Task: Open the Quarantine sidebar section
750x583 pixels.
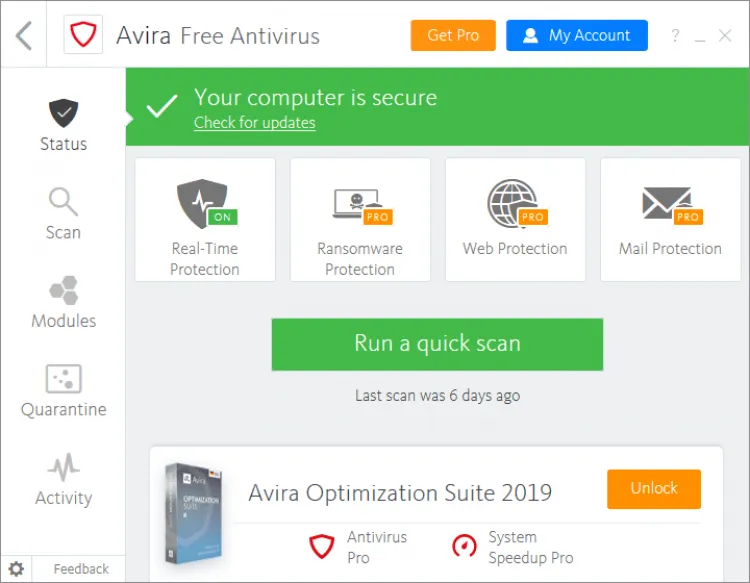Action: click(x=64, y=391)
